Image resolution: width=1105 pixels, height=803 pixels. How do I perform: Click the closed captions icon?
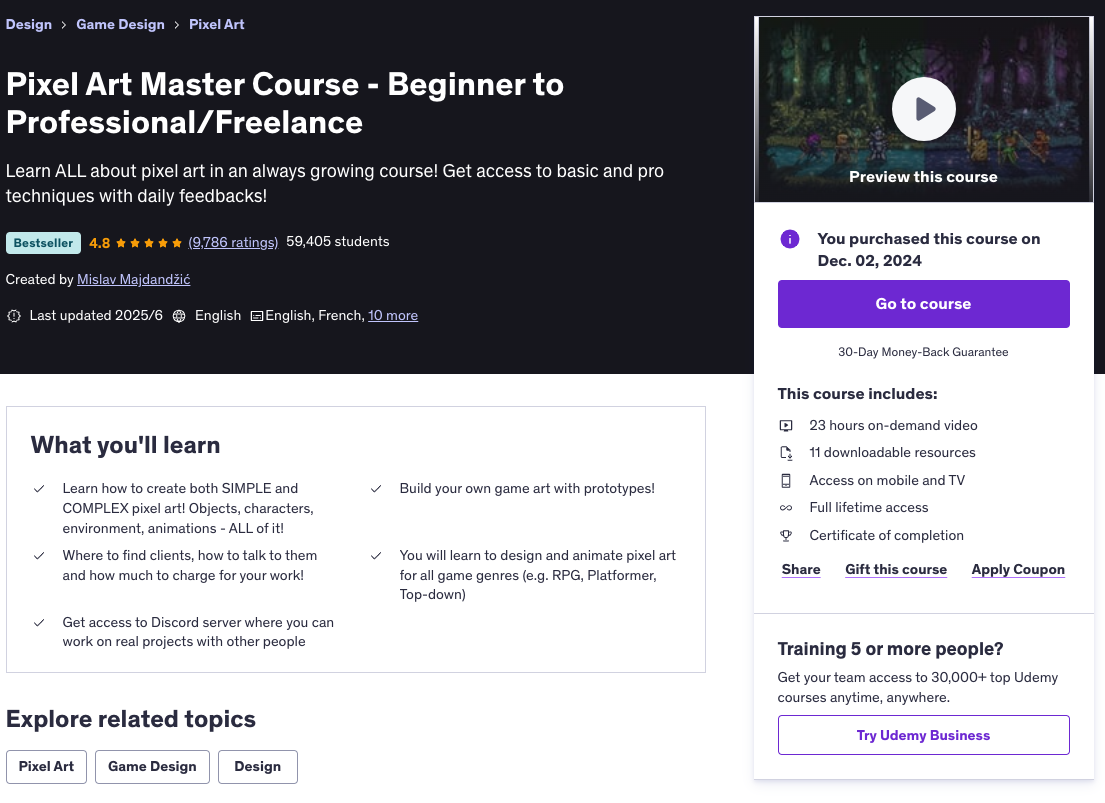pos(257,316)
